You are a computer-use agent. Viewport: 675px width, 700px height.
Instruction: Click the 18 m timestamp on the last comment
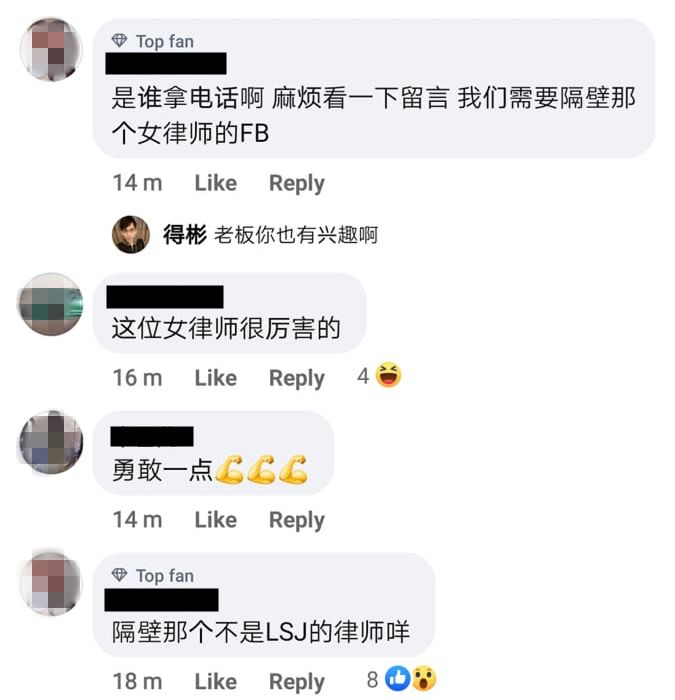point(137,682)
